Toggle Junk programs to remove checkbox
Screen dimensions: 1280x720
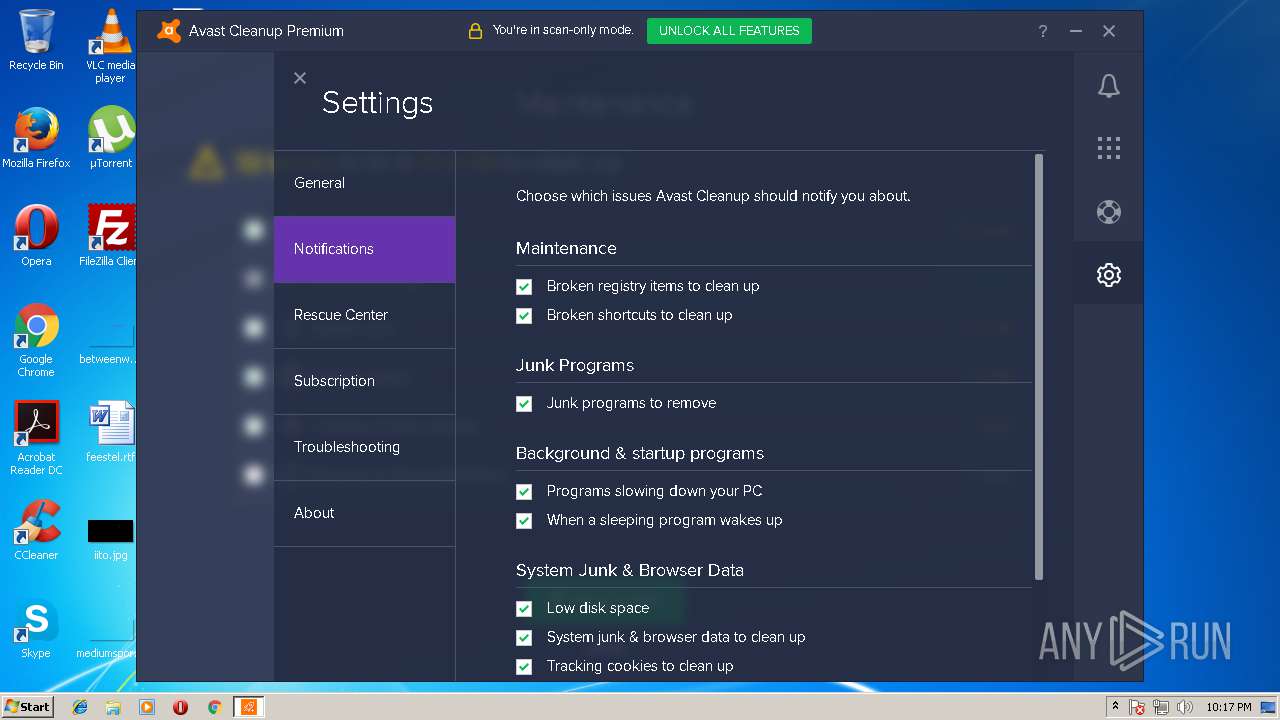click(x=524, y=404)
